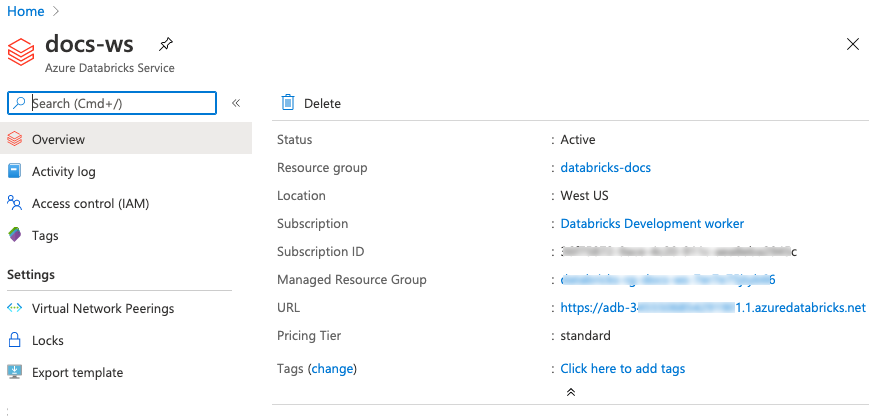Click the Export template icon
This screenshot has height=416, width=872.
click(15, 372)
